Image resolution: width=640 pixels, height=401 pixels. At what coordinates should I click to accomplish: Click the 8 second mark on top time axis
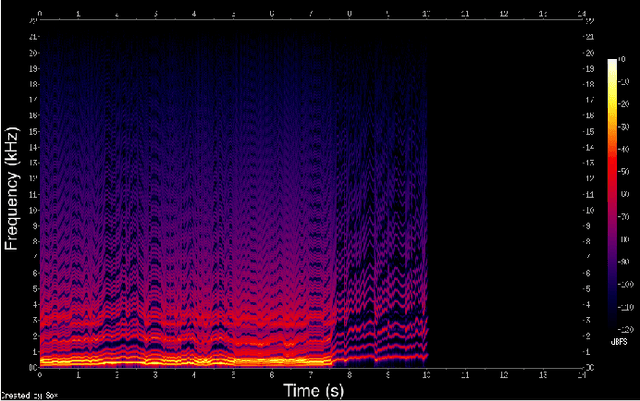coord(349,15)
